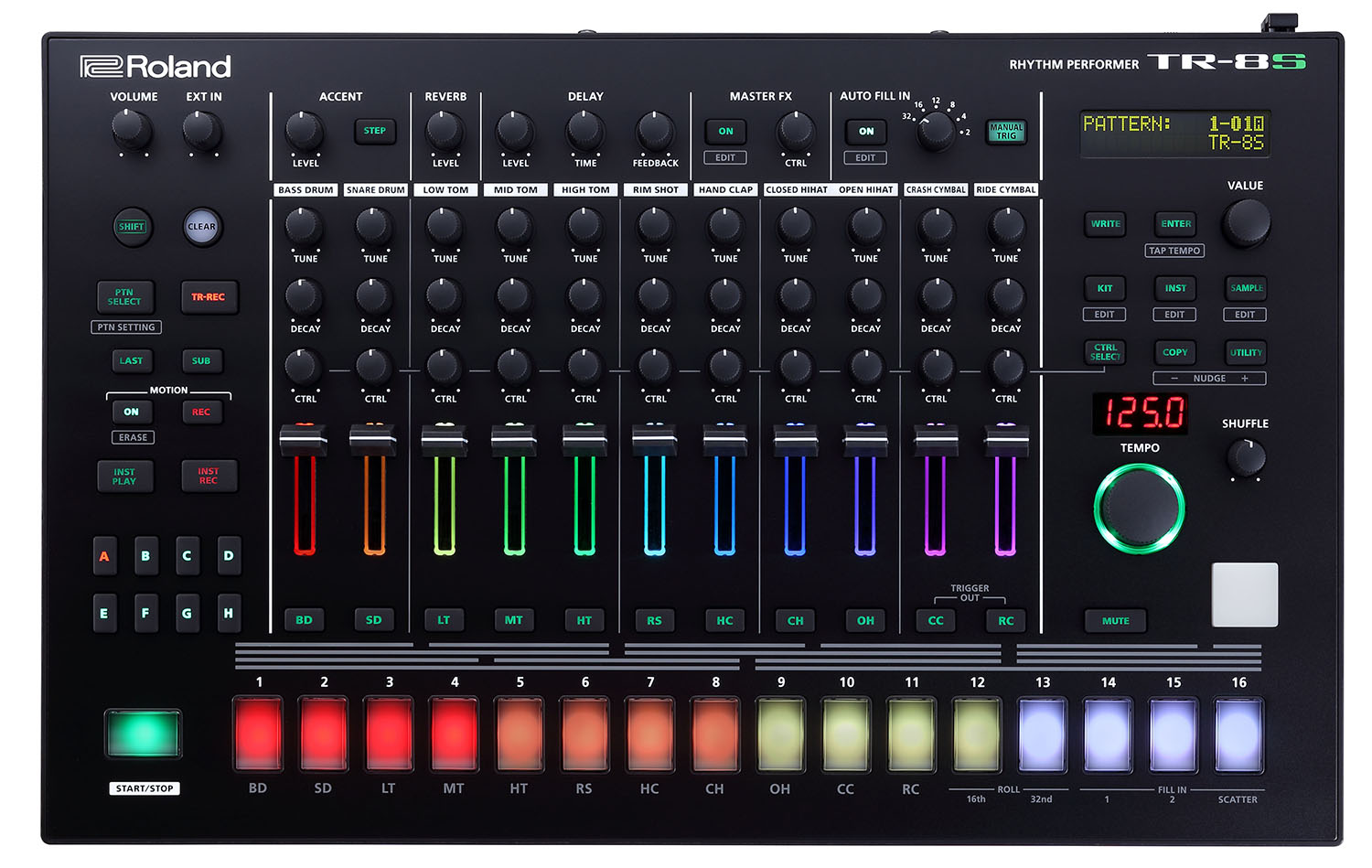Select variation A button
Viewport: 1372px width, 868px height.
tap(104, 556)
